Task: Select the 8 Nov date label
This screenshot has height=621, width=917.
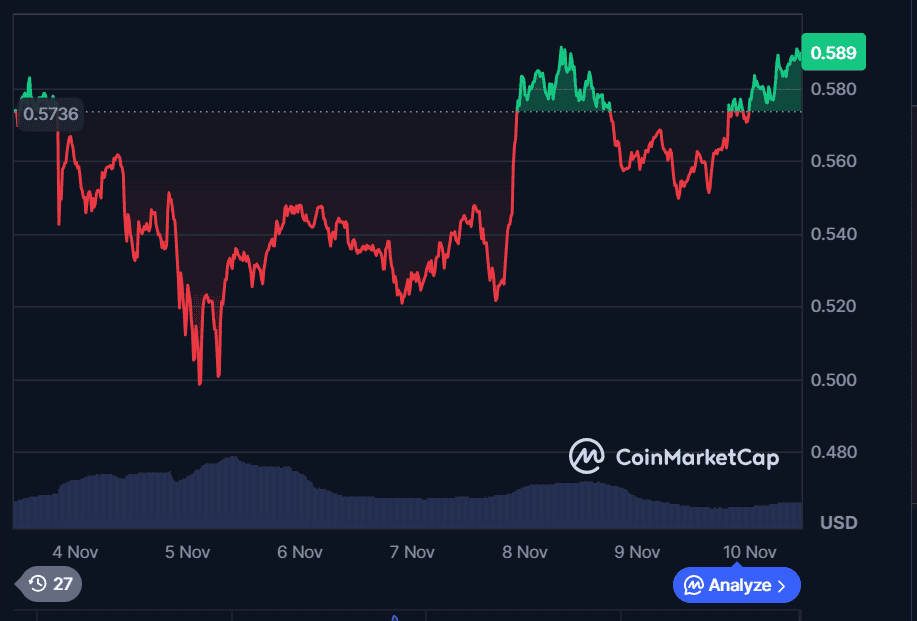Action: pyautogui.click(x=524, y=552)
